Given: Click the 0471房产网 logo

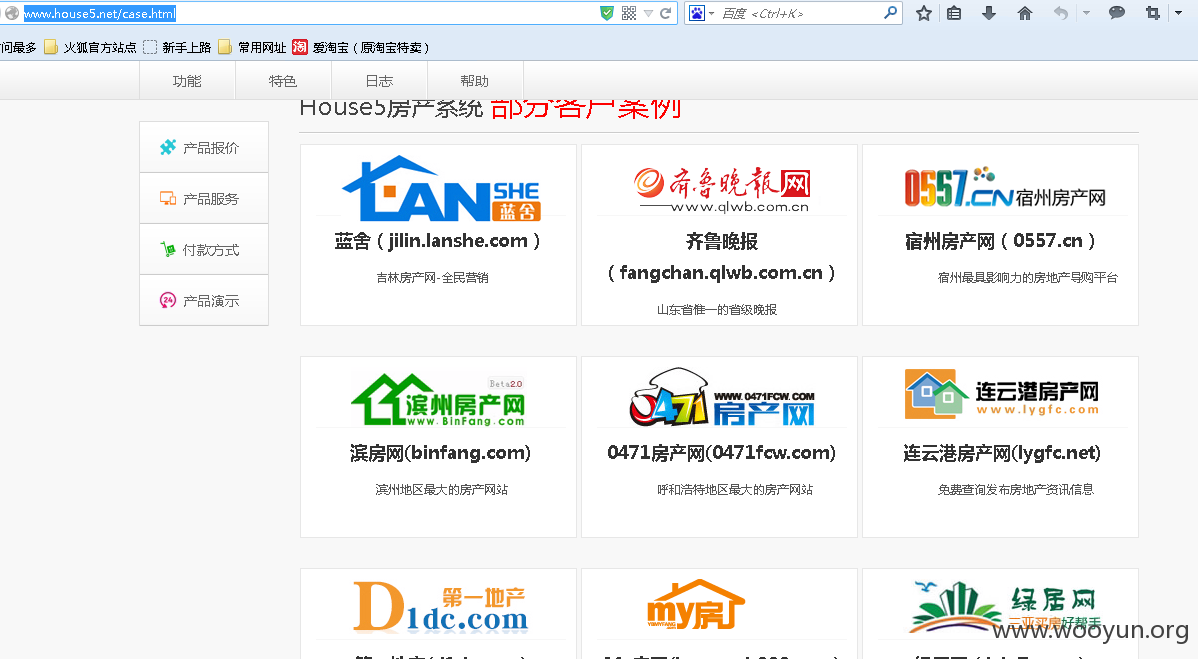Looking at the screenshot, I should pos(722,397).
